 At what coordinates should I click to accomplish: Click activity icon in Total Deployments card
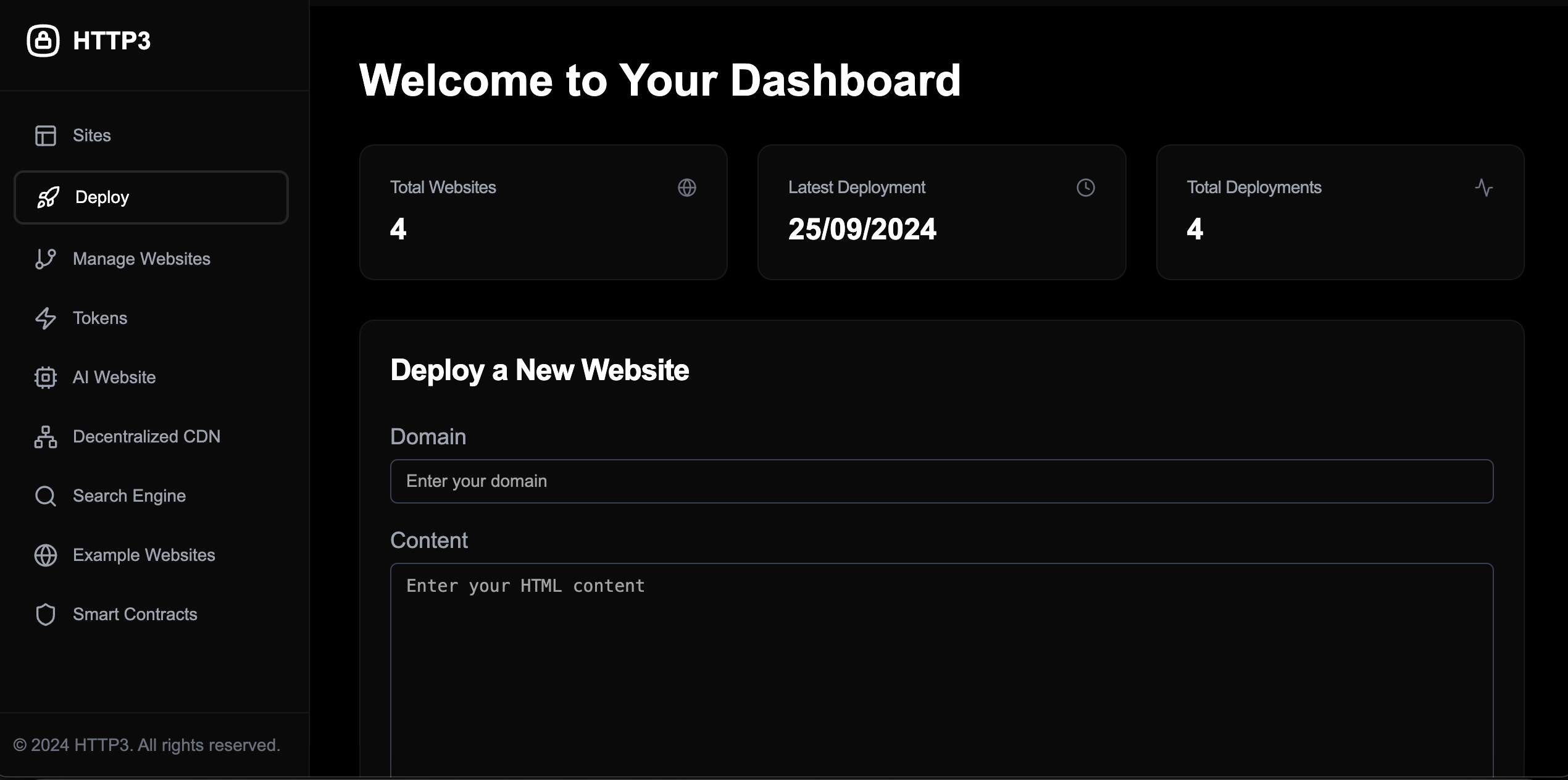pos(1484,188)
